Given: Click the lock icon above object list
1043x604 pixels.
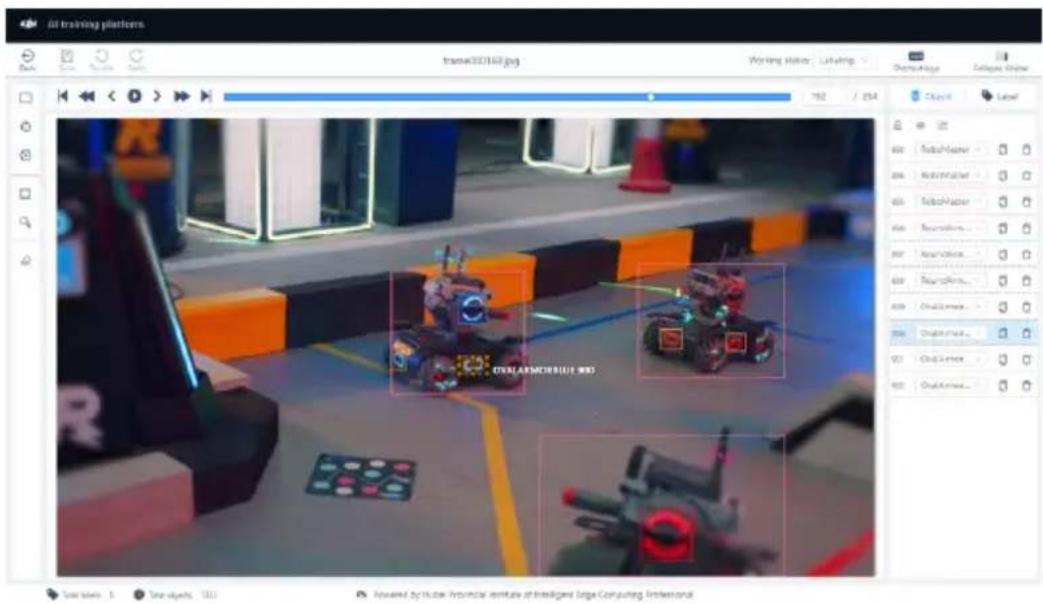Looking at the screenshot, I should pos(897,126).
